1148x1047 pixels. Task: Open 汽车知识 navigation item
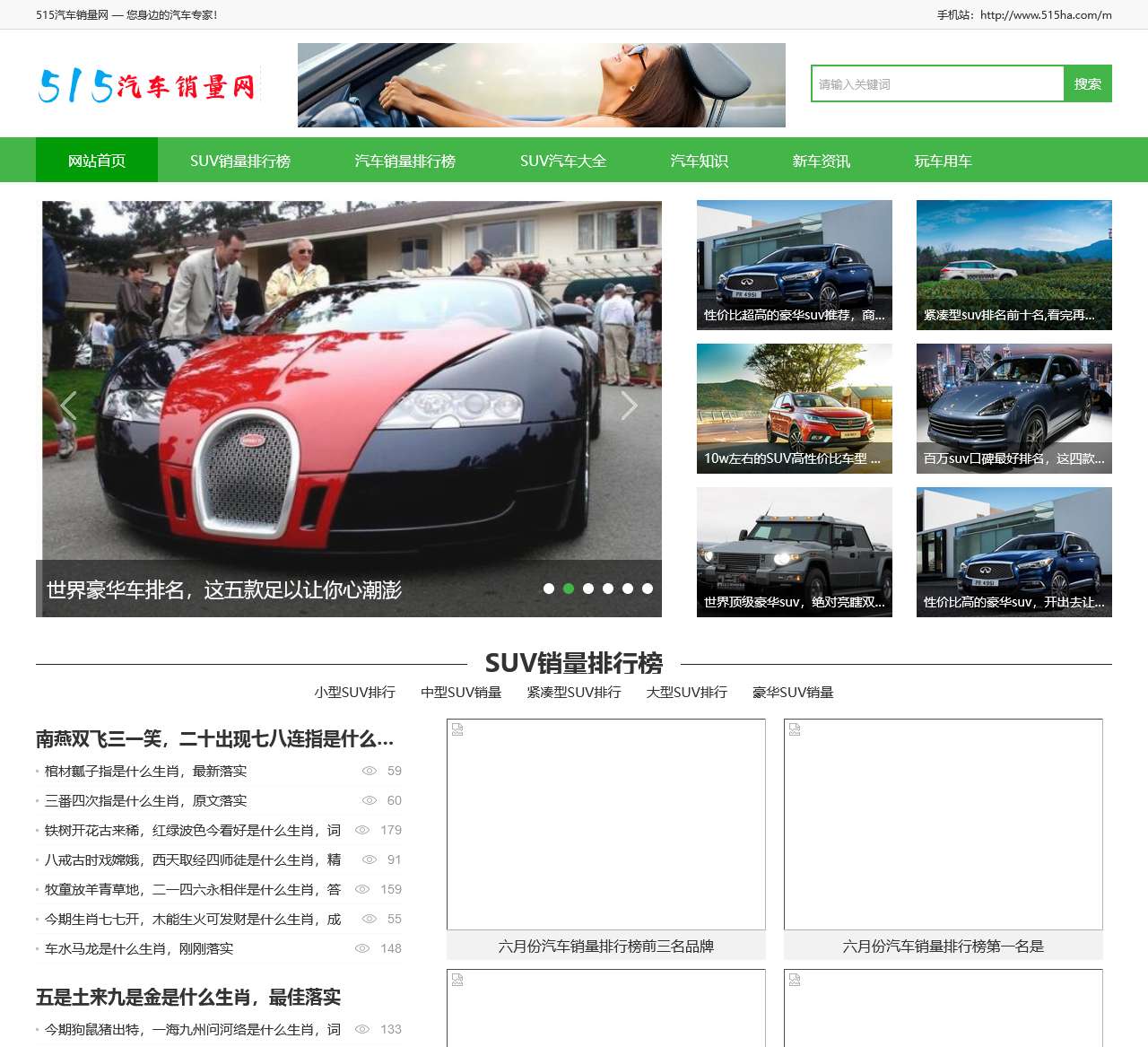tap(700, 161)
